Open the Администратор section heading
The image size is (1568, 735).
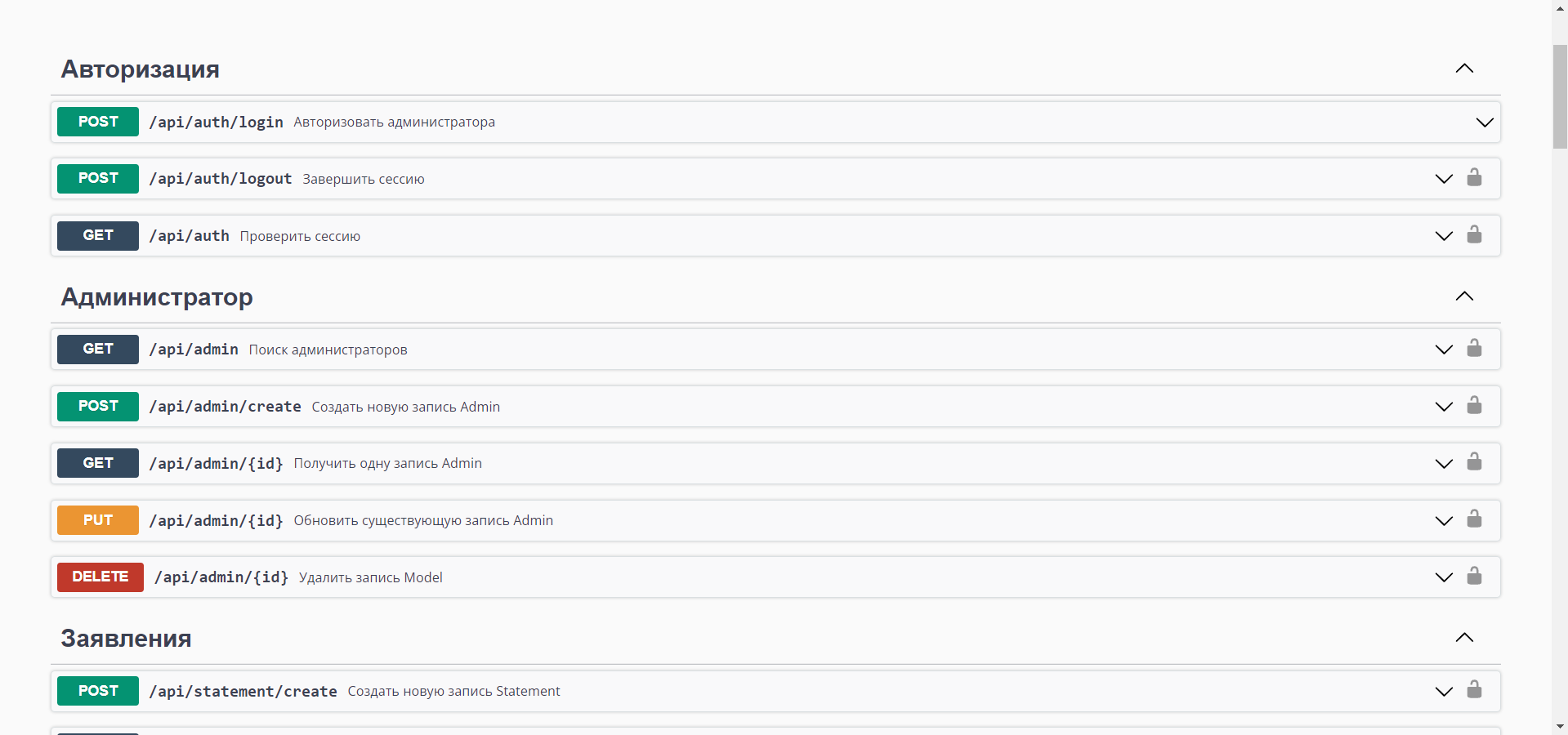tap(157, 297)
